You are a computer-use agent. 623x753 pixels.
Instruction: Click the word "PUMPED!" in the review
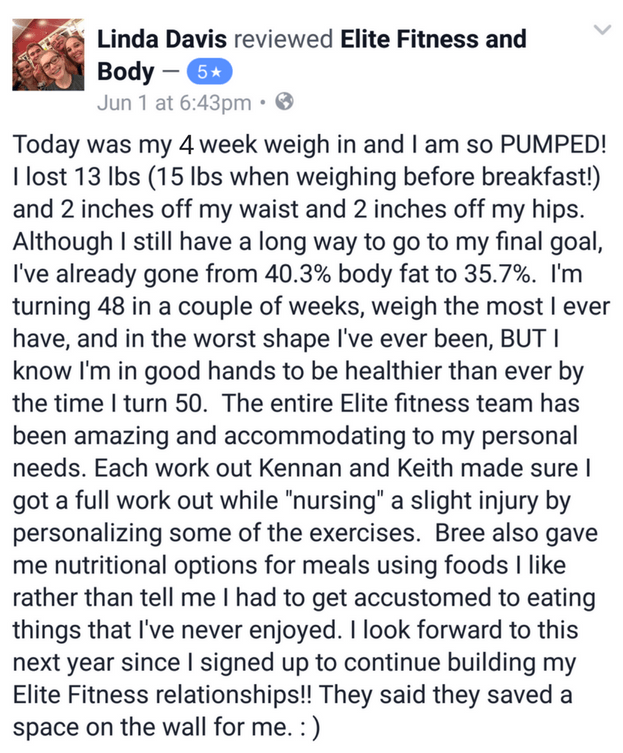553,145
